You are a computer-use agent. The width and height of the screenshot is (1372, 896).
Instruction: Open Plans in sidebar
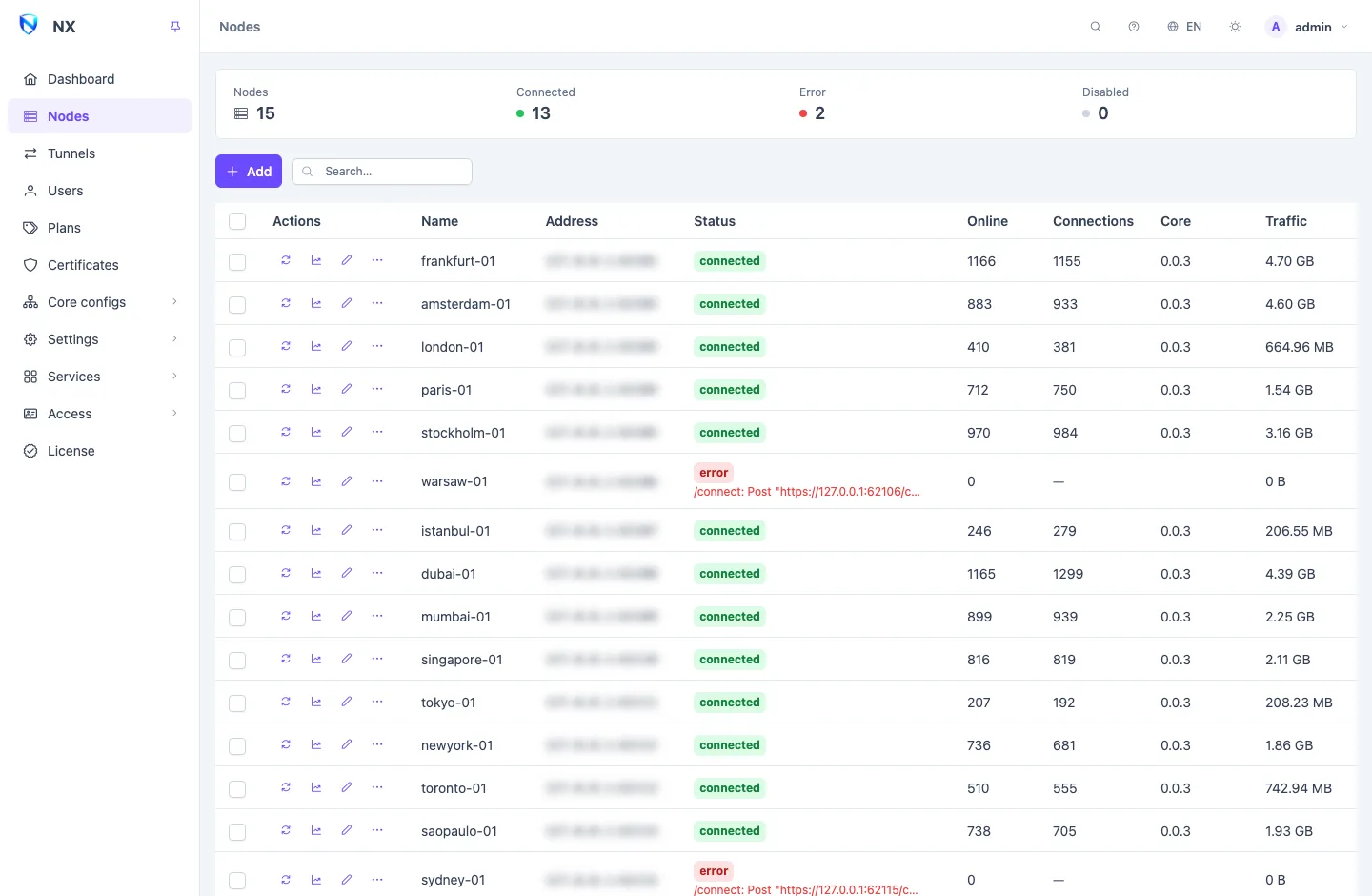pyautogui.click(x=99, y=228)
